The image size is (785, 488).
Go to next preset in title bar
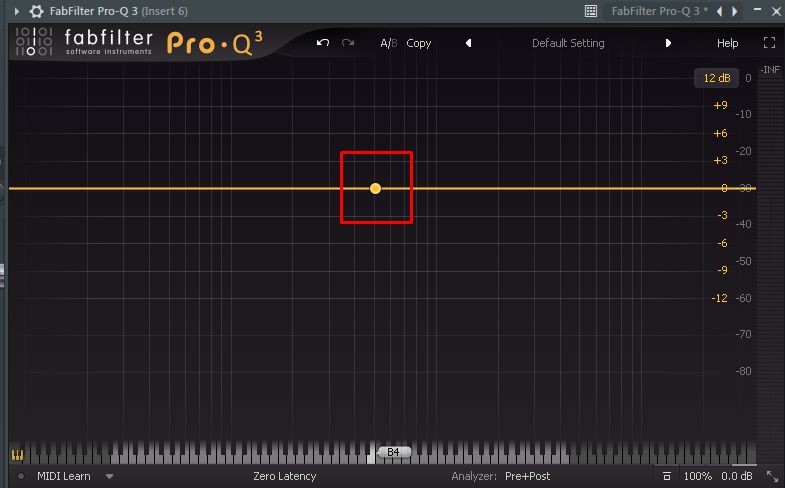pyautogui.click(x=734, y=11)
